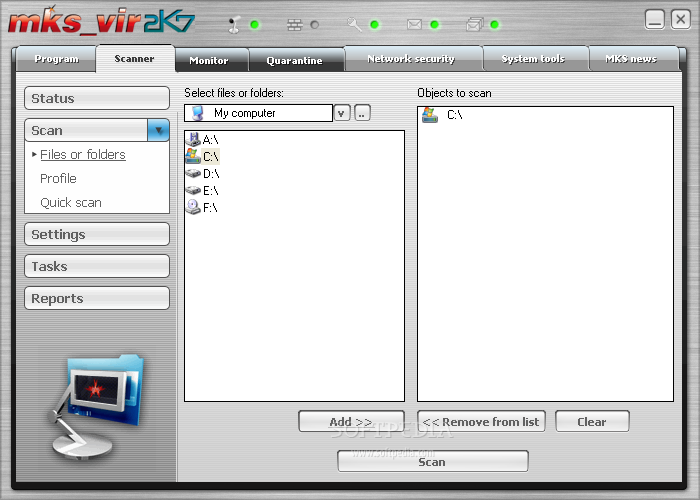The height and width of the screenshot is (500, 700).
Task: Select the C:\ Windows drive icon in file list
Action: [x=193, y=156]
